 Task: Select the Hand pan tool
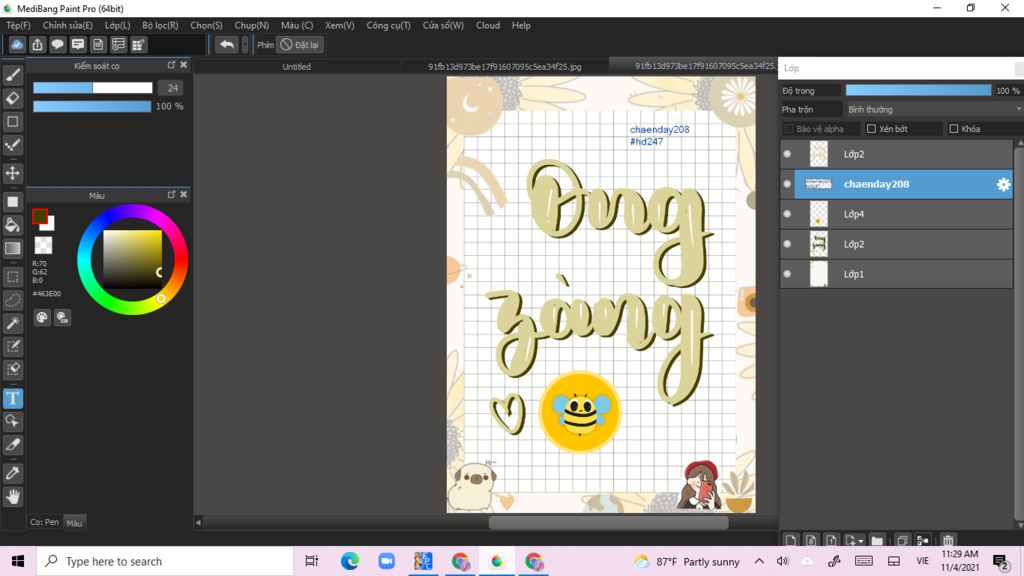coord(12,497)
